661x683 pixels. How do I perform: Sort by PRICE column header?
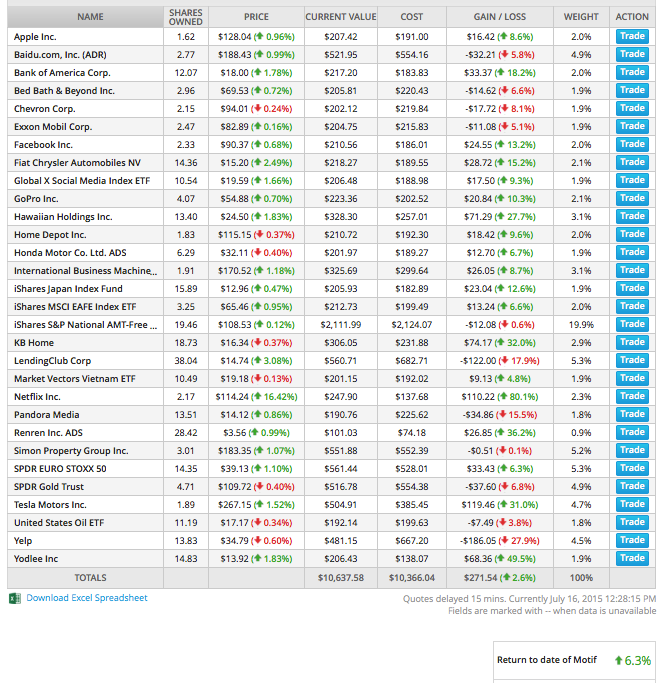256,17
